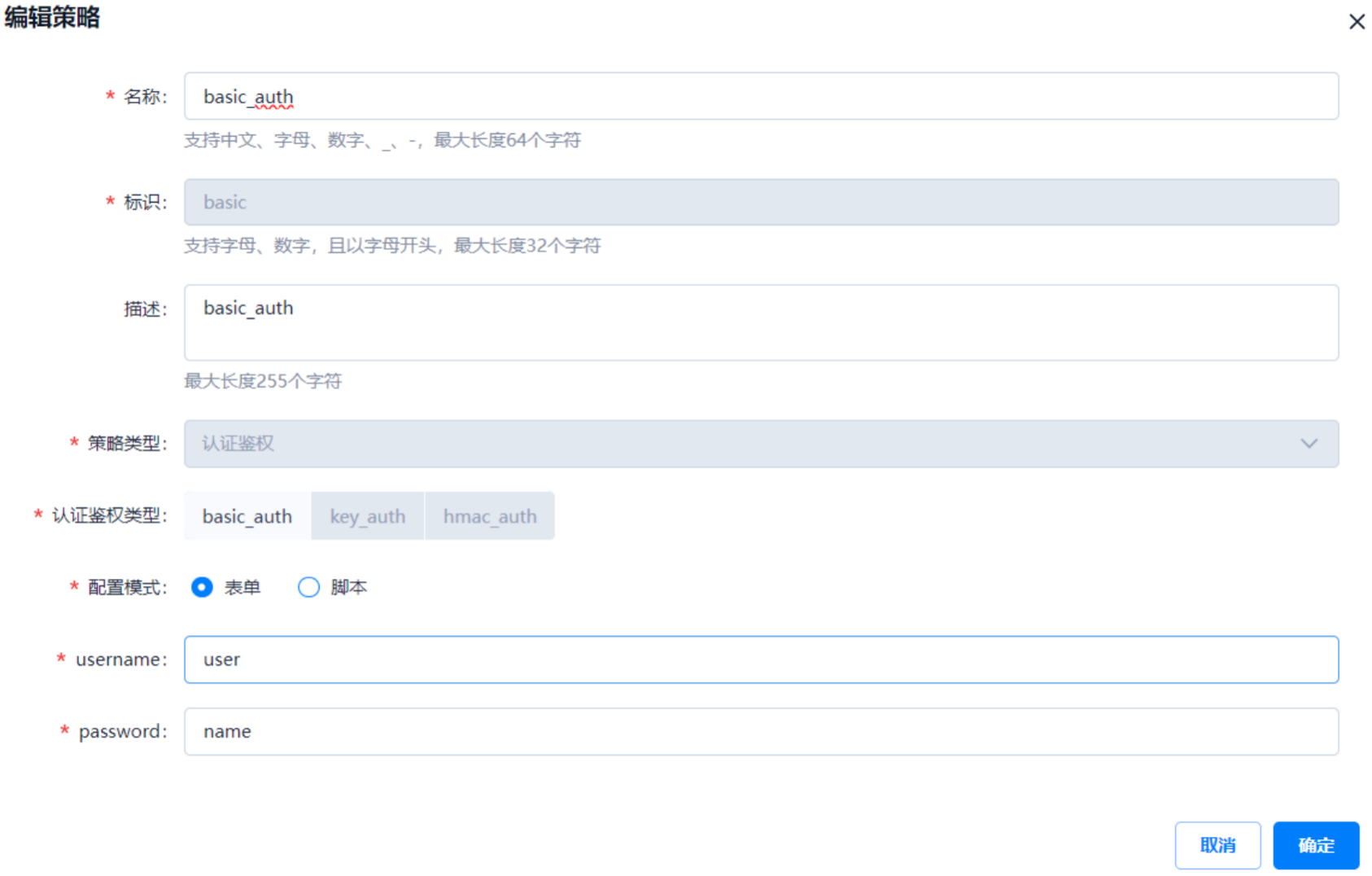Click the hint text 最大长度255个字符
This screenshot has height=876, width=1372.
click(x=263, y=381)
